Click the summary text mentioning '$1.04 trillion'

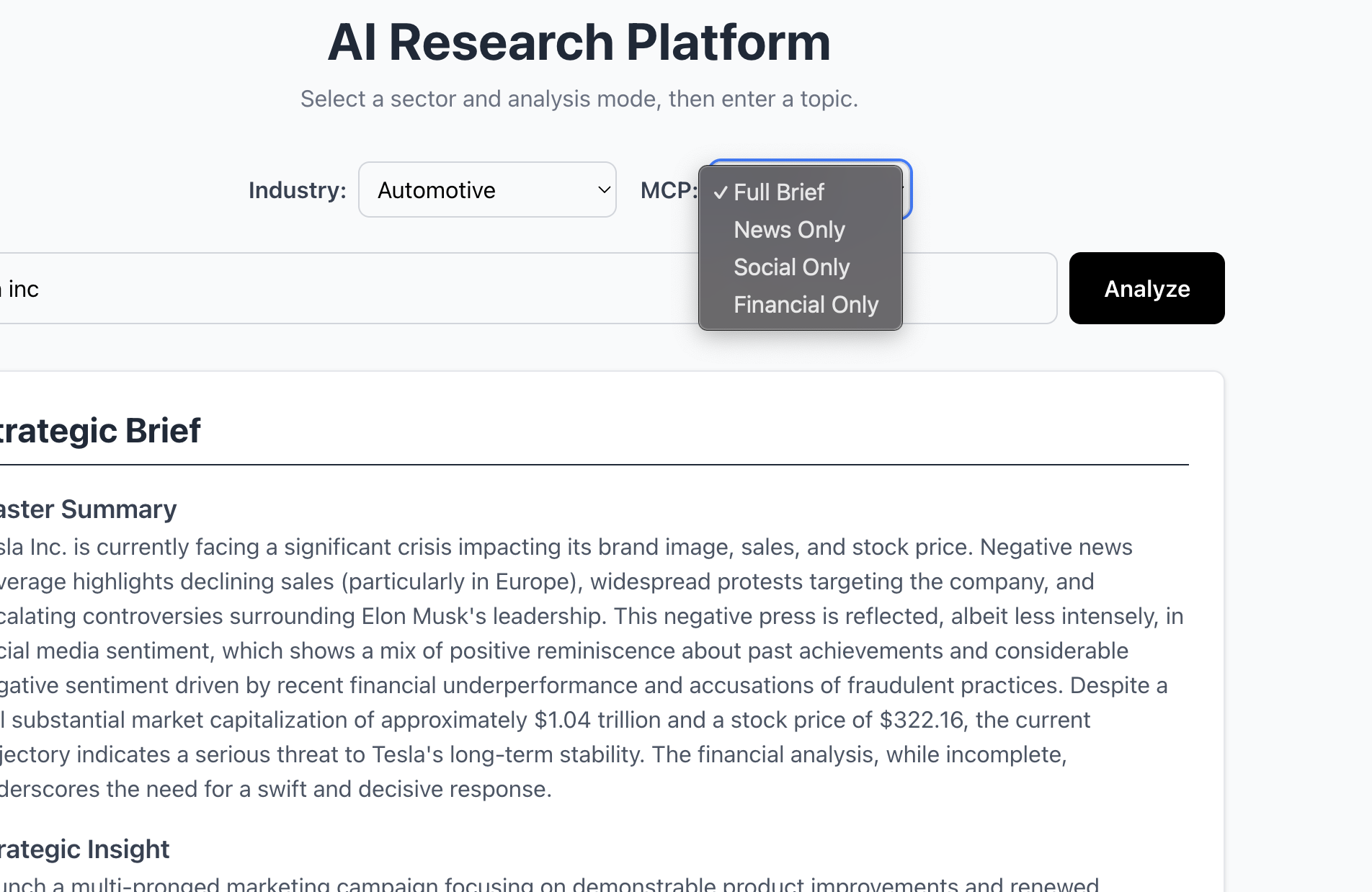(x=545, y=720)
